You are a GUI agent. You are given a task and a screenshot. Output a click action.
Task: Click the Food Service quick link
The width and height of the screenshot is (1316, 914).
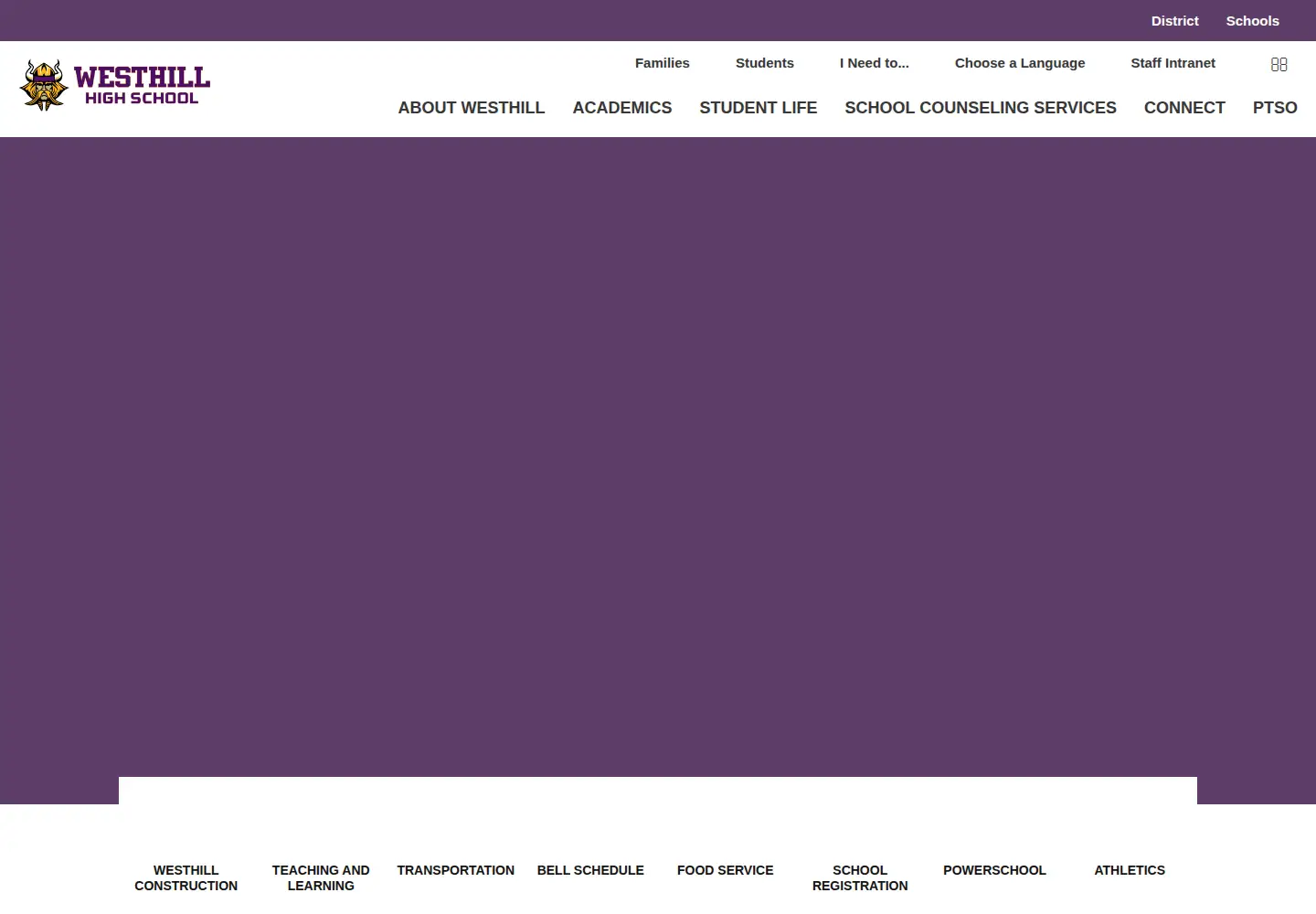(726, 870)
